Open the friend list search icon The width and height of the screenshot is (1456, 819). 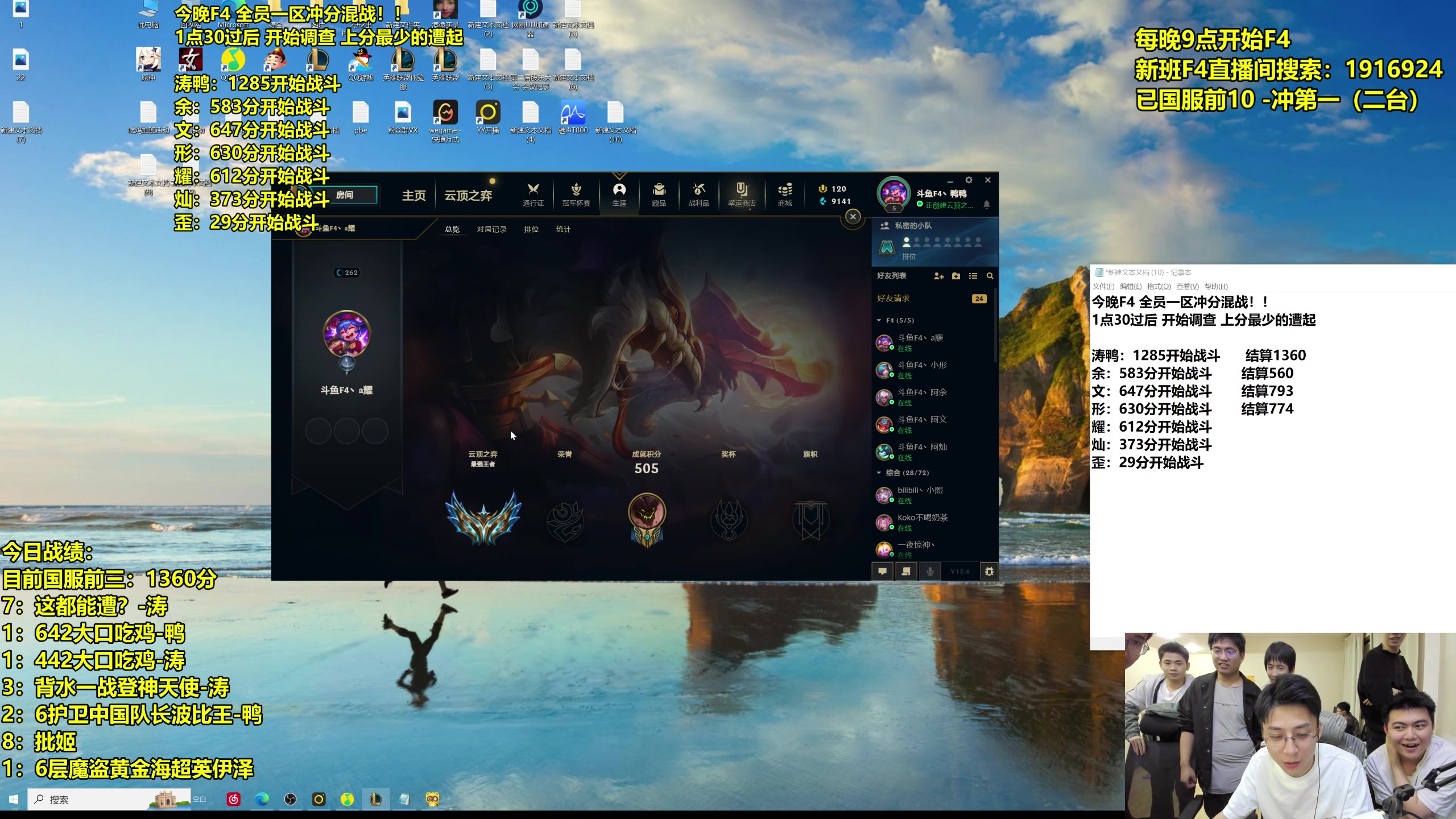click(x=990, y=276)
